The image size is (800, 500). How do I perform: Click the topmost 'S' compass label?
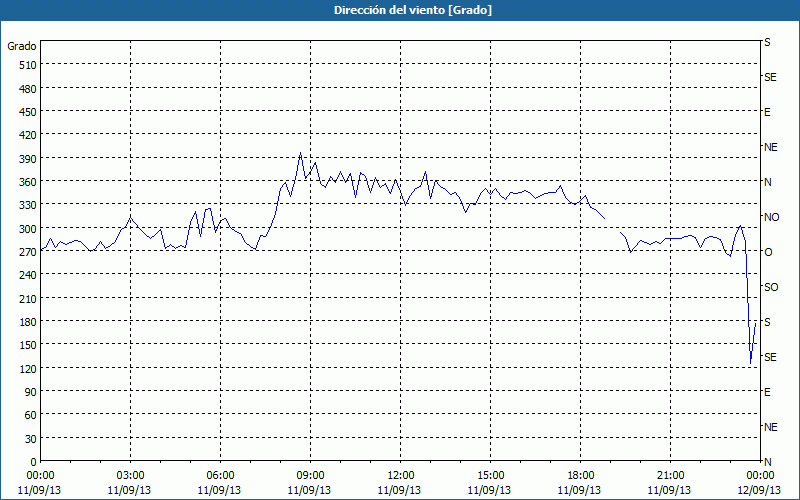point(767,42)
